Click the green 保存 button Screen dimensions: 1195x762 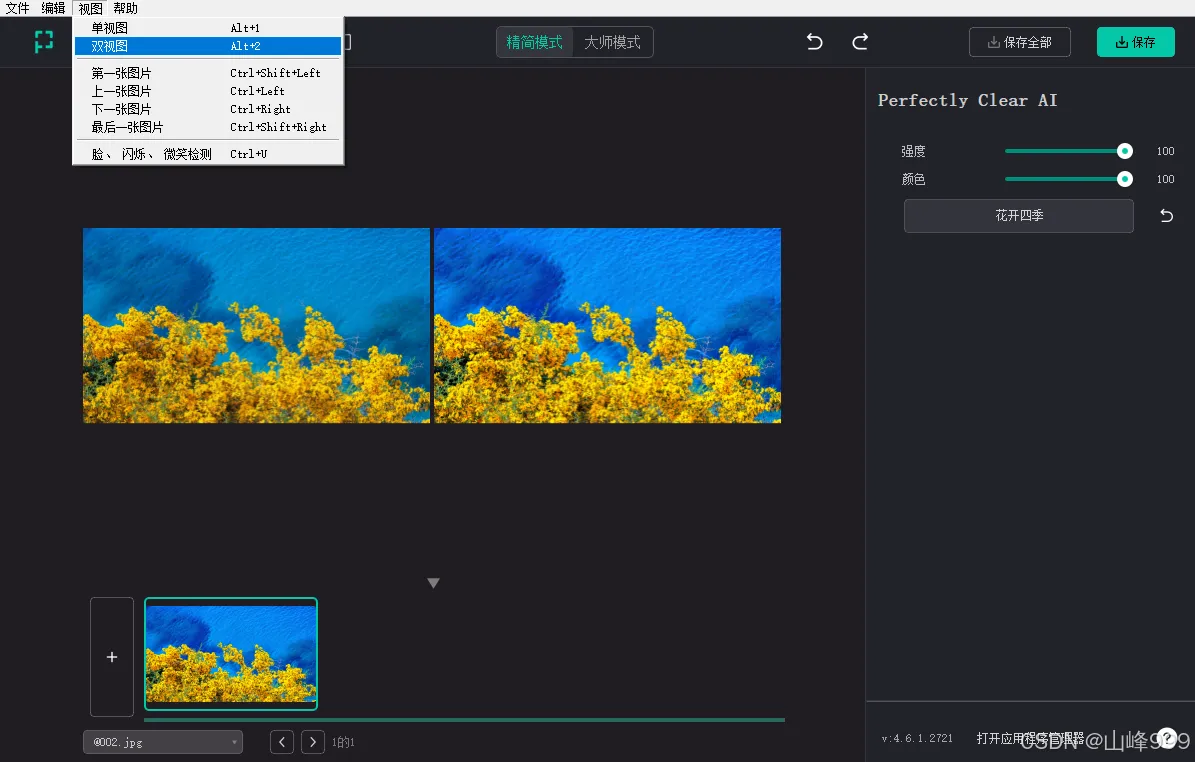[x=1135, y=42]
